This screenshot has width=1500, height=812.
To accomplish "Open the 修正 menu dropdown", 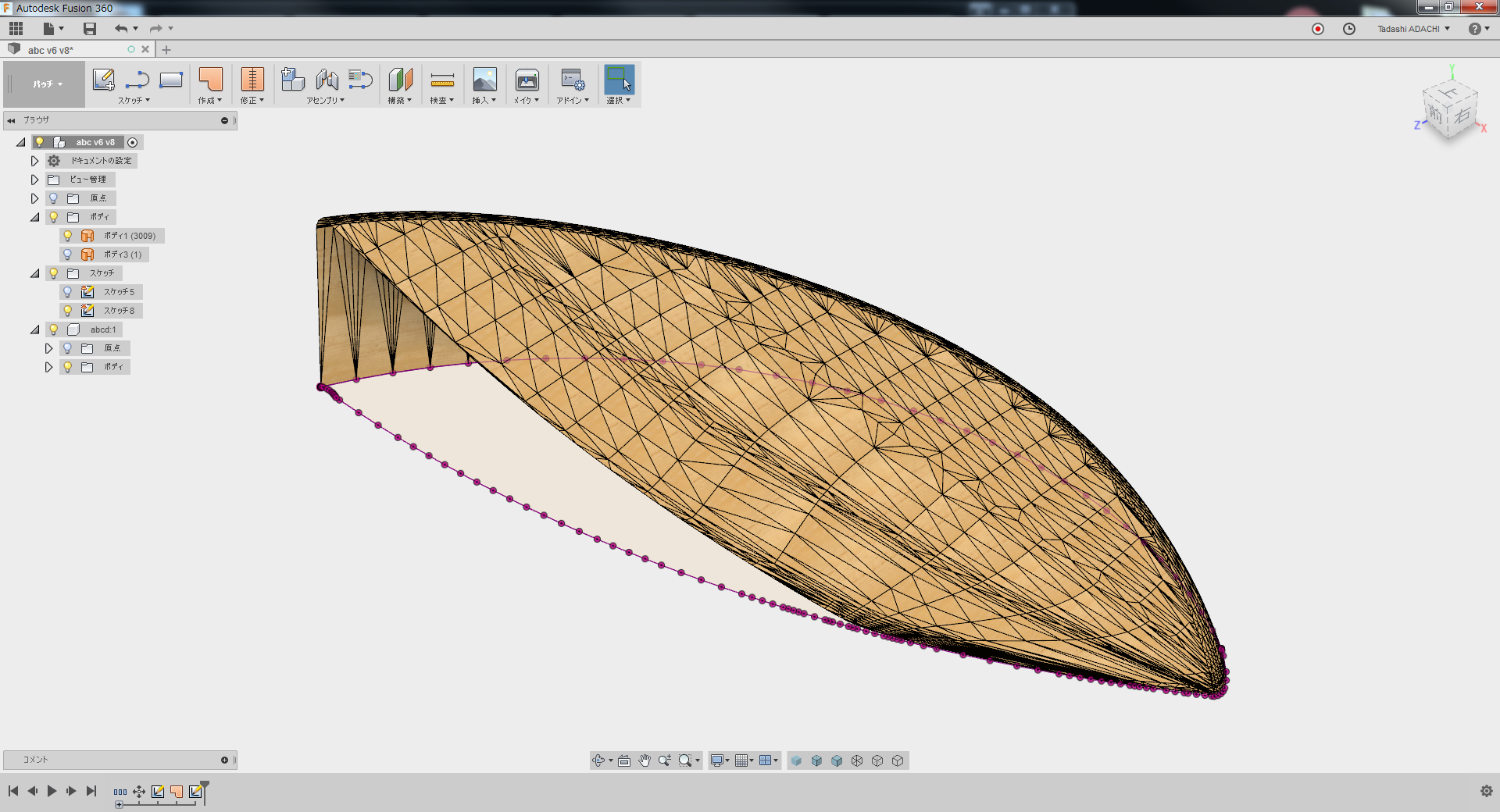I will 252,100.
